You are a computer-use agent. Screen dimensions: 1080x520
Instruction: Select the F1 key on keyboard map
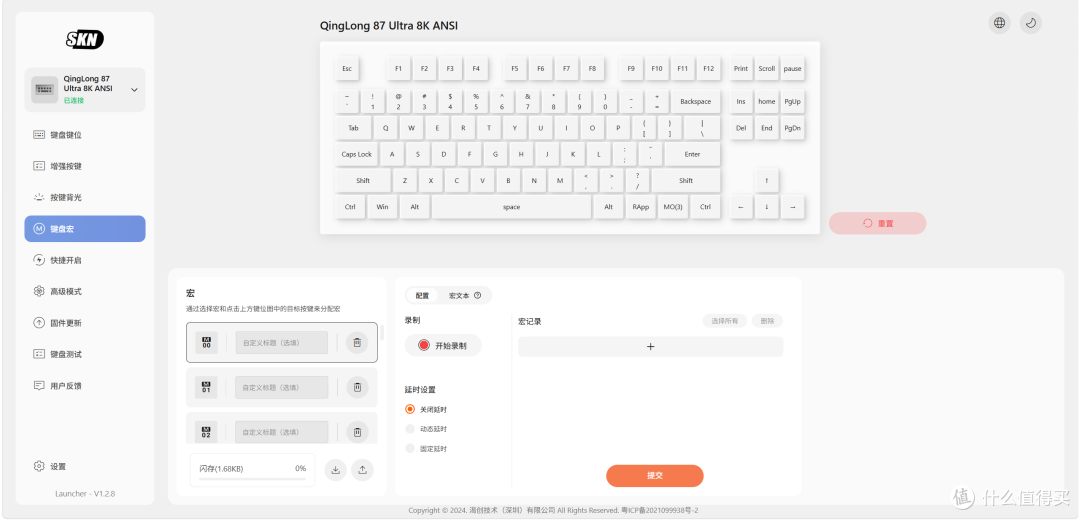(399, 69)
